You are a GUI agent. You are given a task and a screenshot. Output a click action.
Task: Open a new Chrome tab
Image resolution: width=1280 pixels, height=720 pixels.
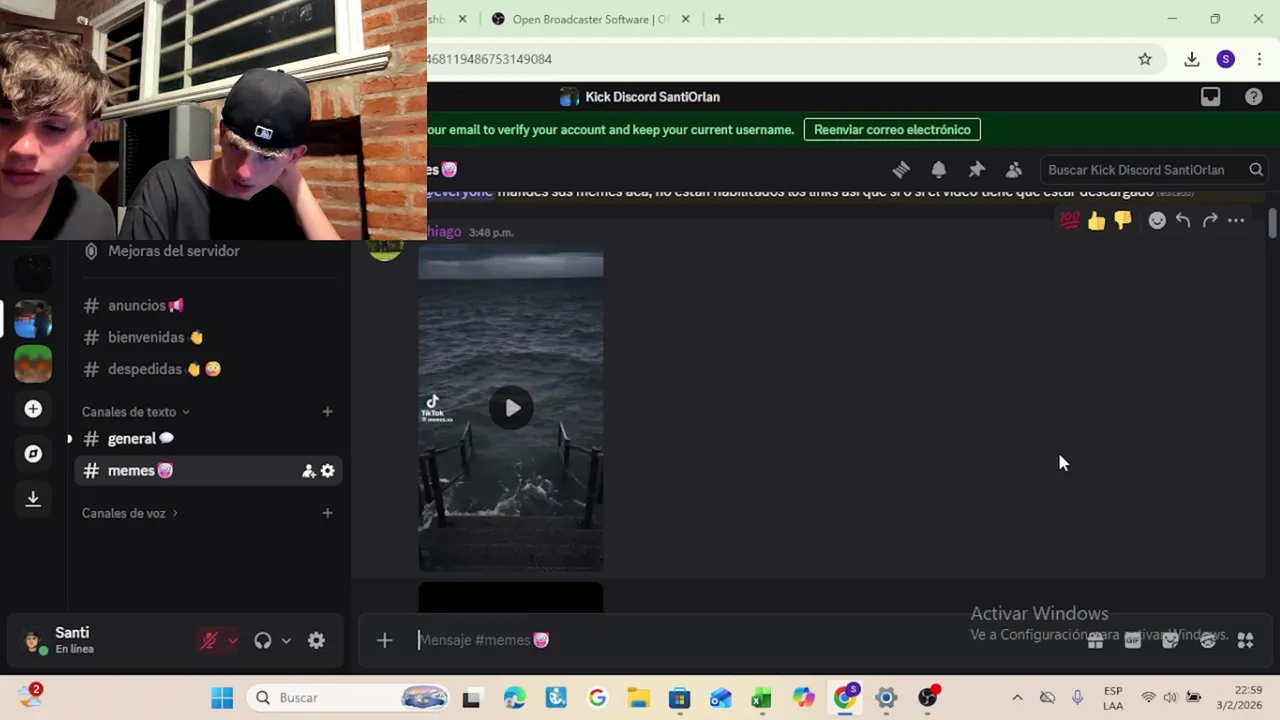point(719,19)
